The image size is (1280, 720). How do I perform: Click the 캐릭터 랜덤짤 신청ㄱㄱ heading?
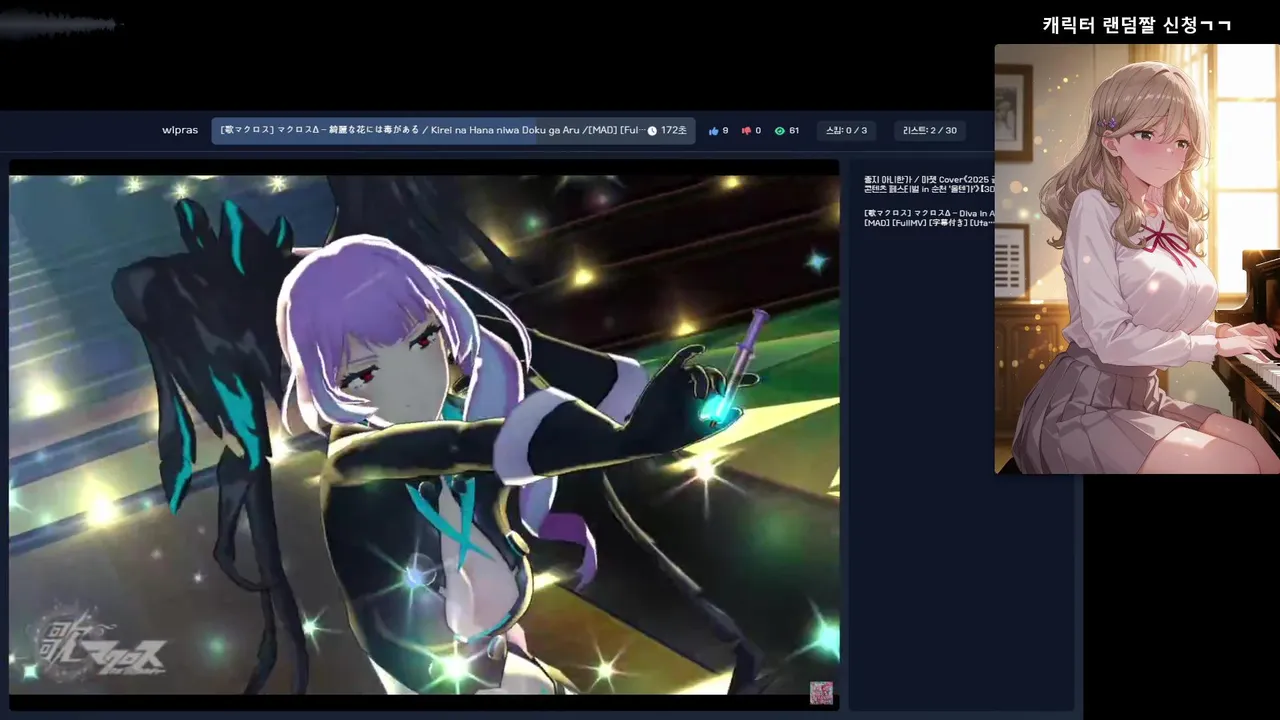tap(1137, 25)
